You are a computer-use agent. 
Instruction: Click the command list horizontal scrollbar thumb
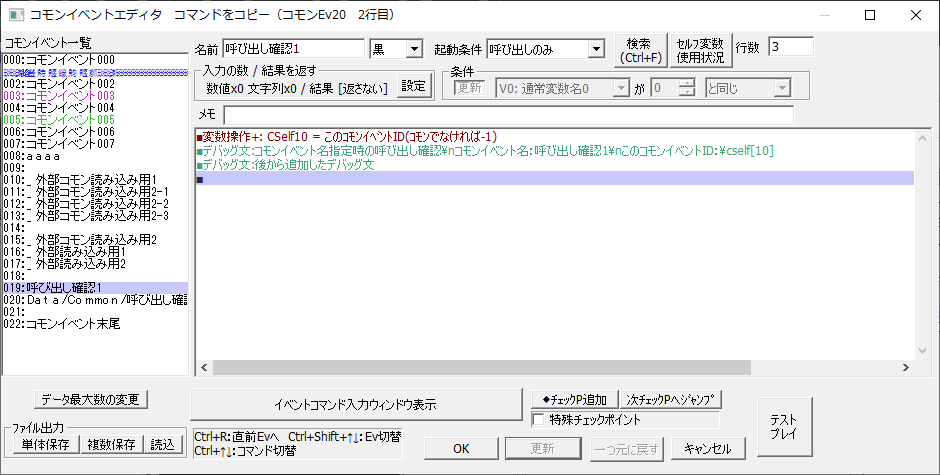tap(481, 367)
